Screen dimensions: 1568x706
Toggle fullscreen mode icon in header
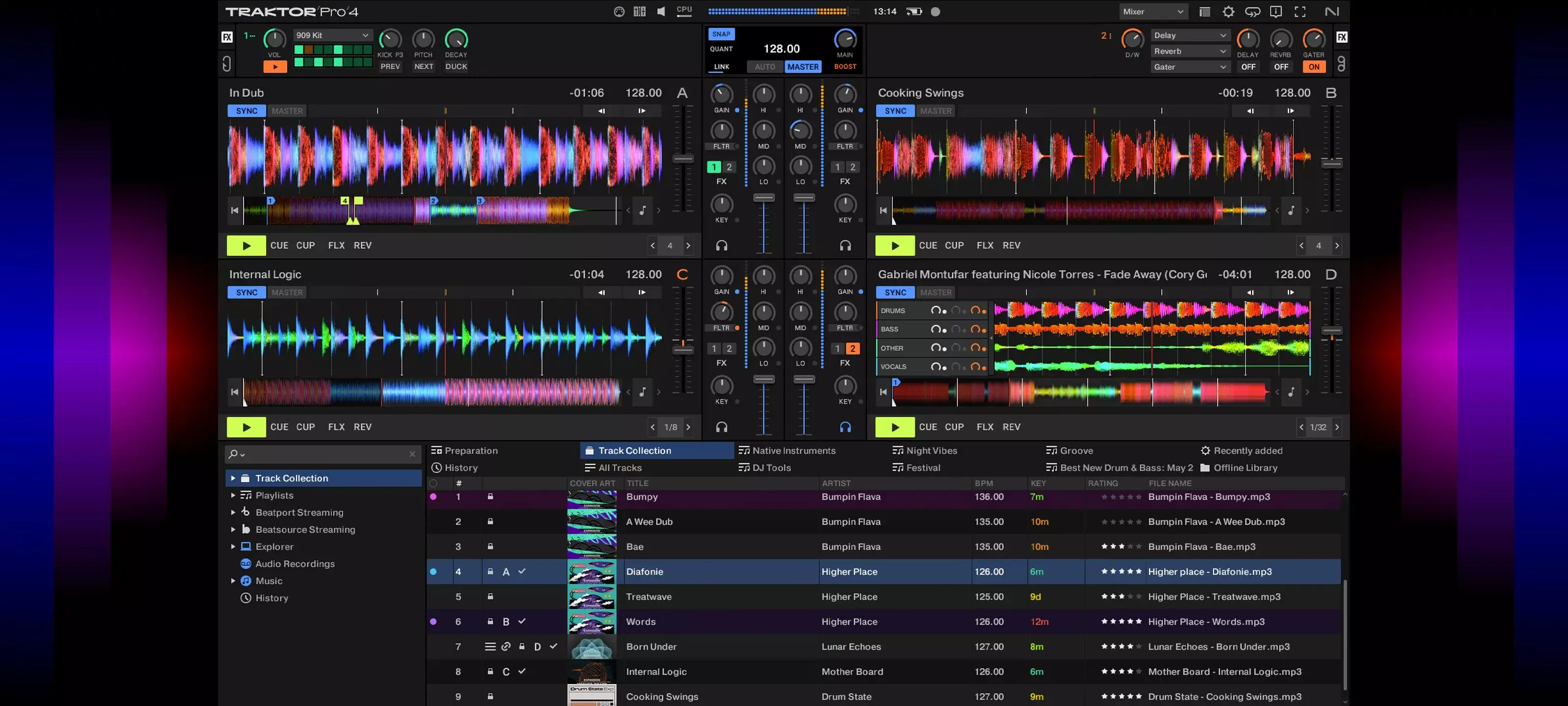1299,12
